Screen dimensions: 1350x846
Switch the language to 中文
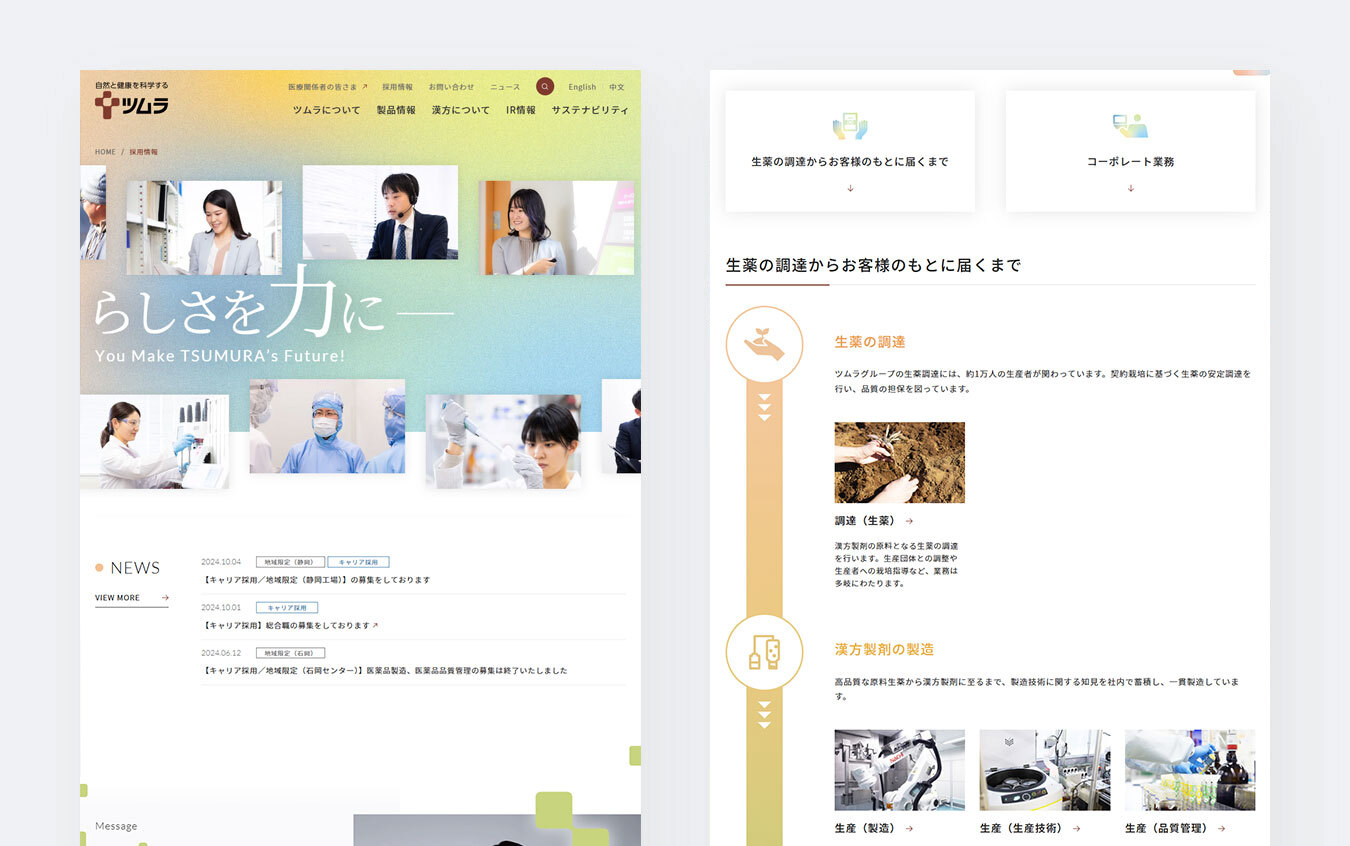[617, 87]
